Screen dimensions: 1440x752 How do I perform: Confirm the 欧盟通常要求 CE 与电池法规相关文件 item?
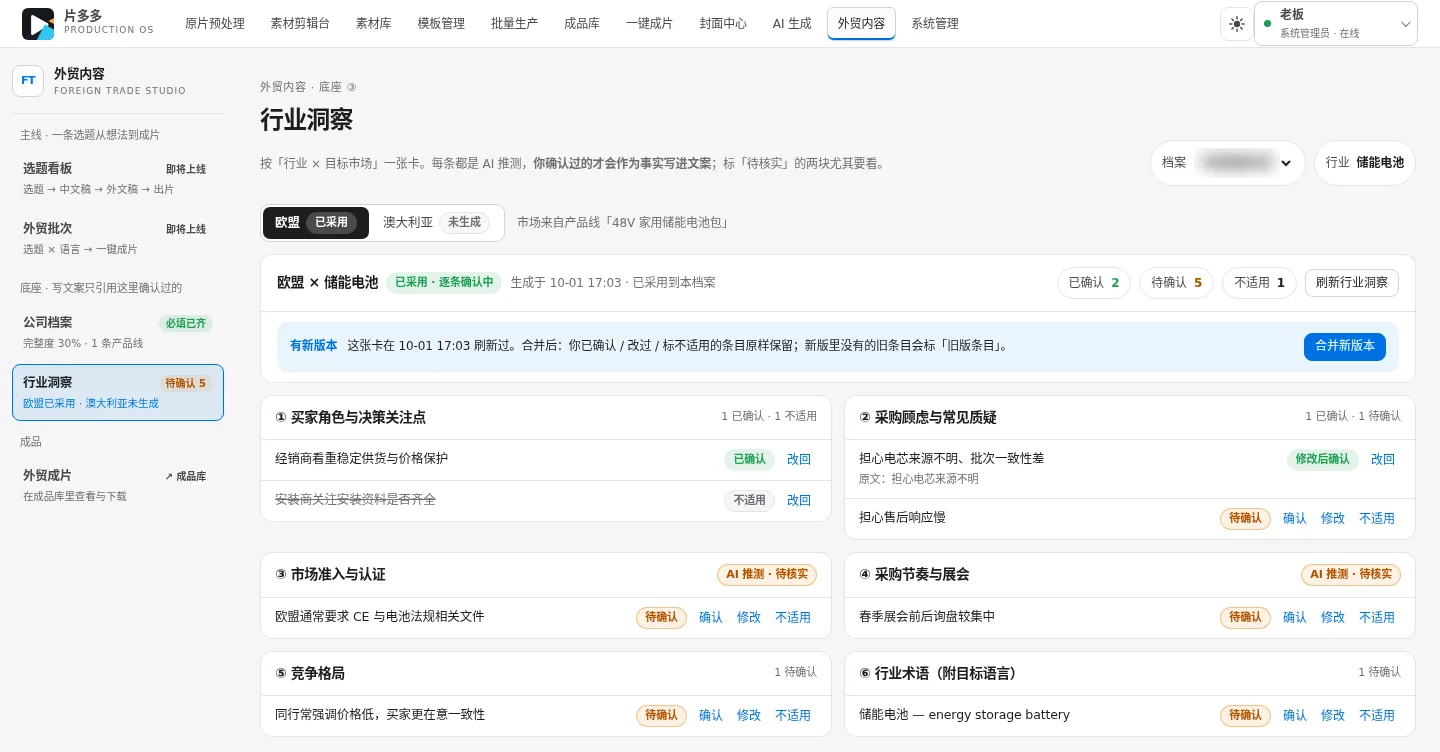pos(711,618)
